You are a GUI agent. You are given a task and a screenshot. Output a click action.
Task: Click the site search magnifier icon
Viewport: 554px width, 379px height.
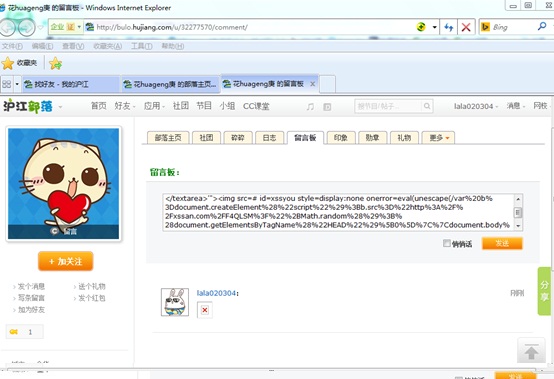427,106
